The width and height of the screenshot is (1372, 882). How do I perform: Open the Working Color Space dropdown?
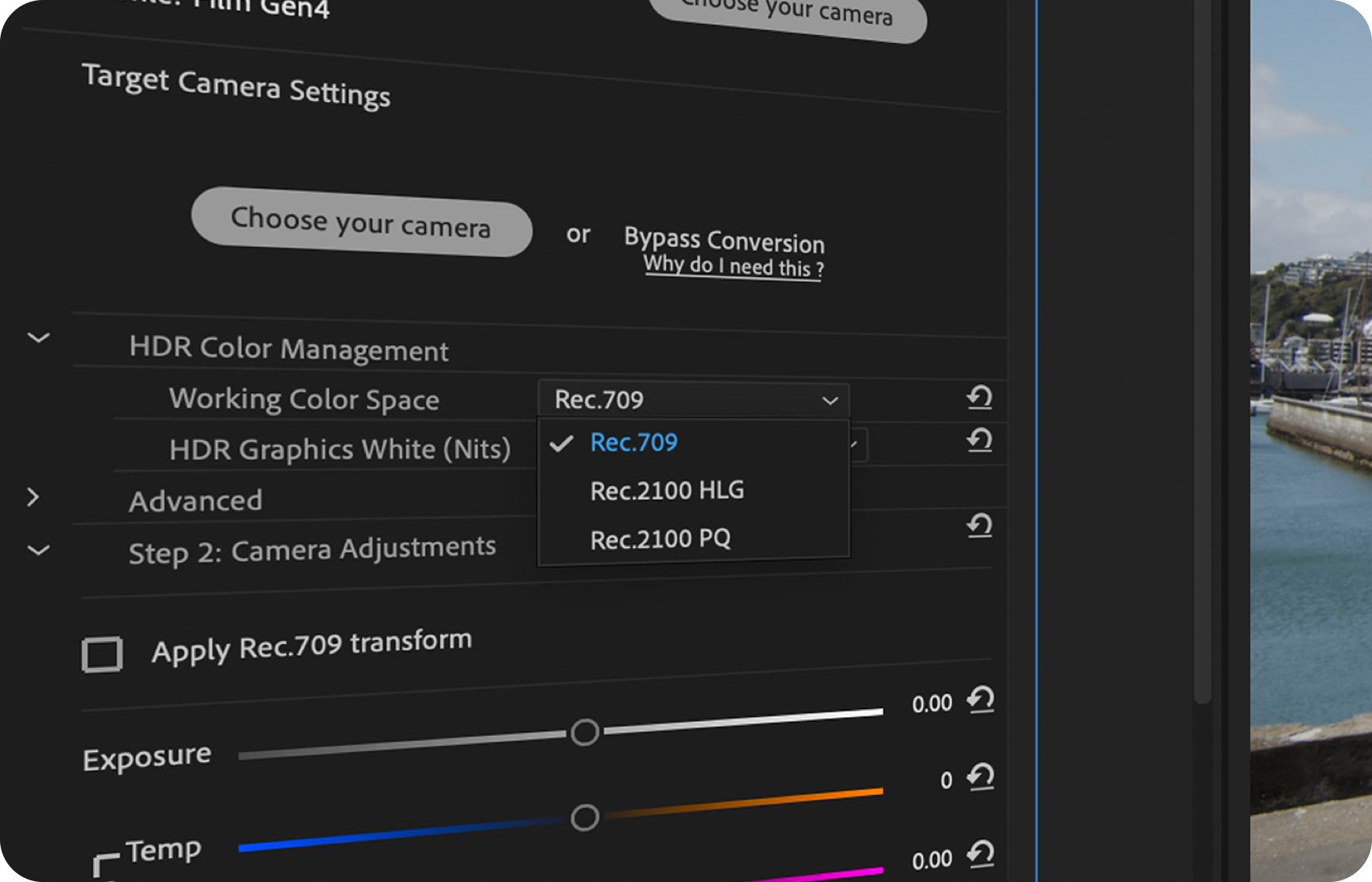(x=693, y=399)
